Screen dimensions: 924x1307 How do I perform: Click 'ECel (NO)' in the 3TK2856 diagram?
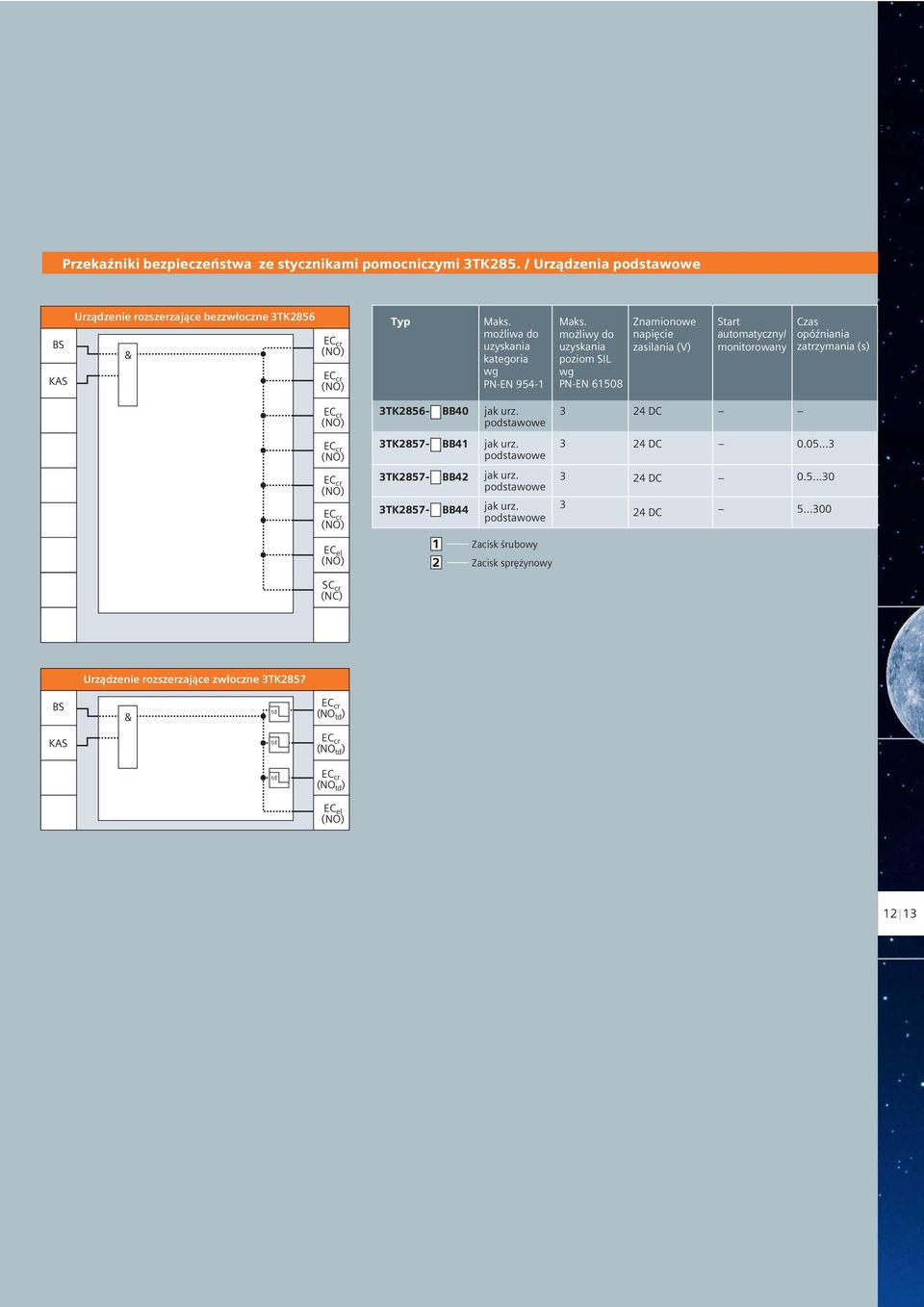coord(332,555)
